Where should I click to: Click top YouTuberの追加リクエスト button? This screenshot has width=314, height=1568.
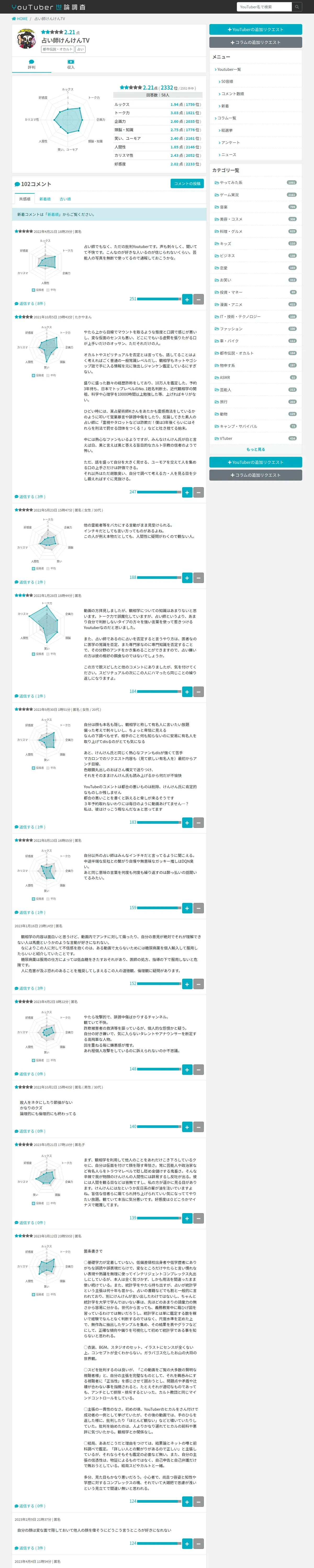tap(255, 29)
